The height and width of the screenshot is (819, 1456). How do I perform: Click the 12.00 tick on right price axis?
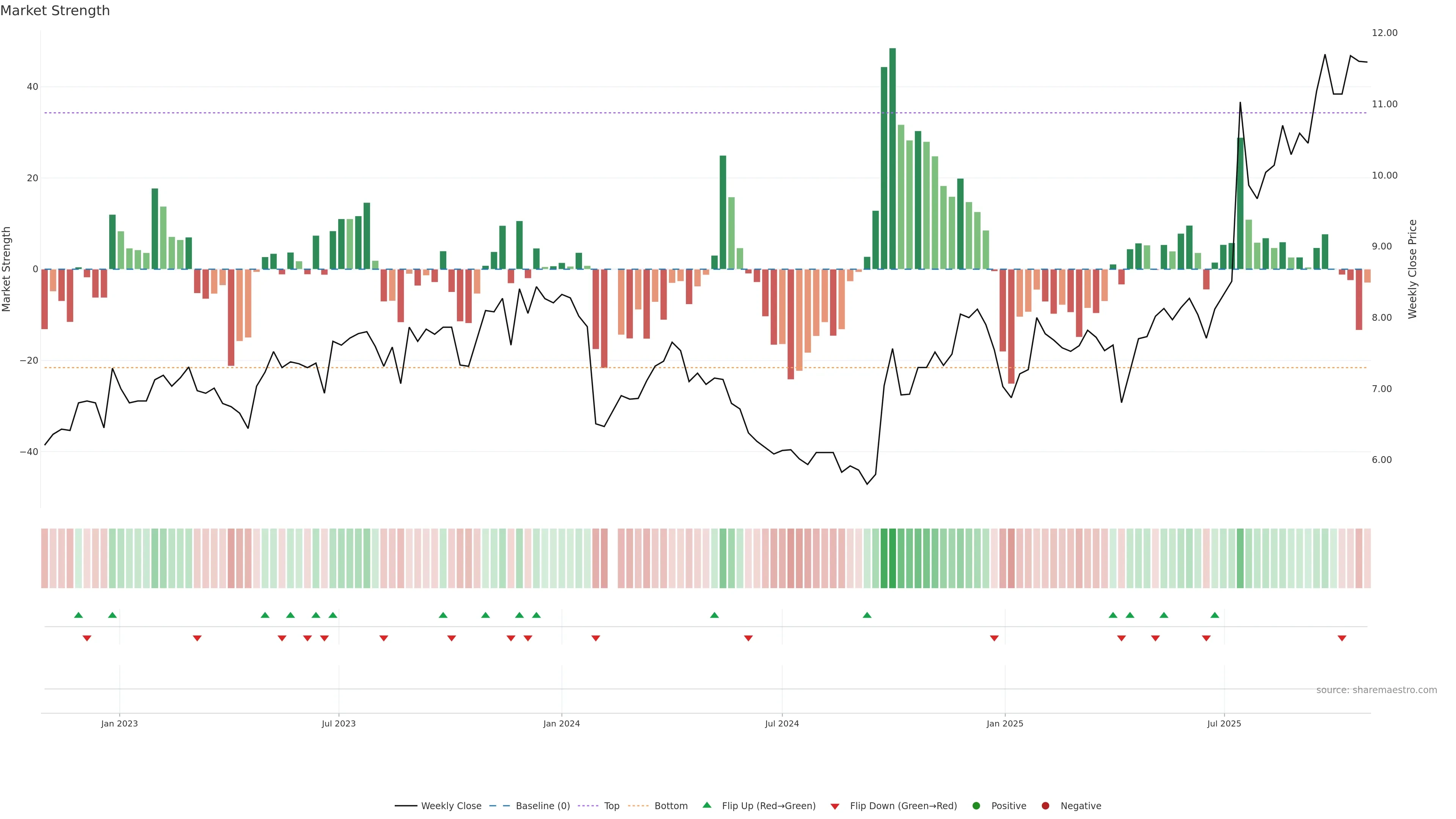(x=1384, y=33)
